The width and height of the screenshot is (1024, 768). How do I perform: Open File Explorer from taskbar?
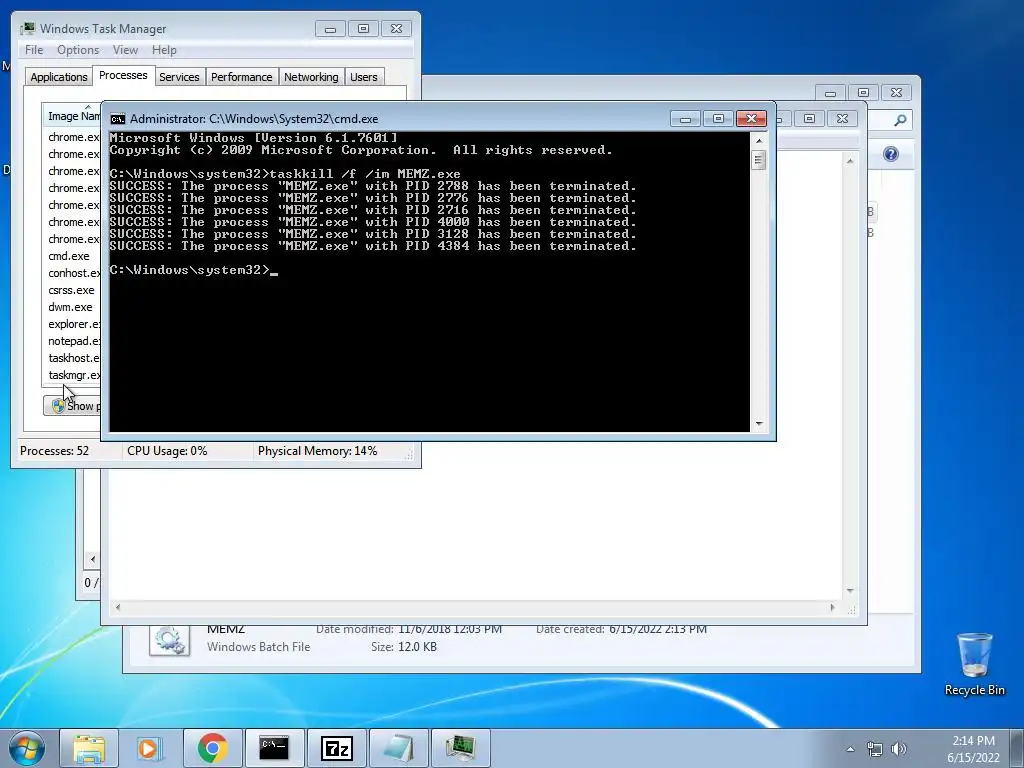click(x=89, y=748)
